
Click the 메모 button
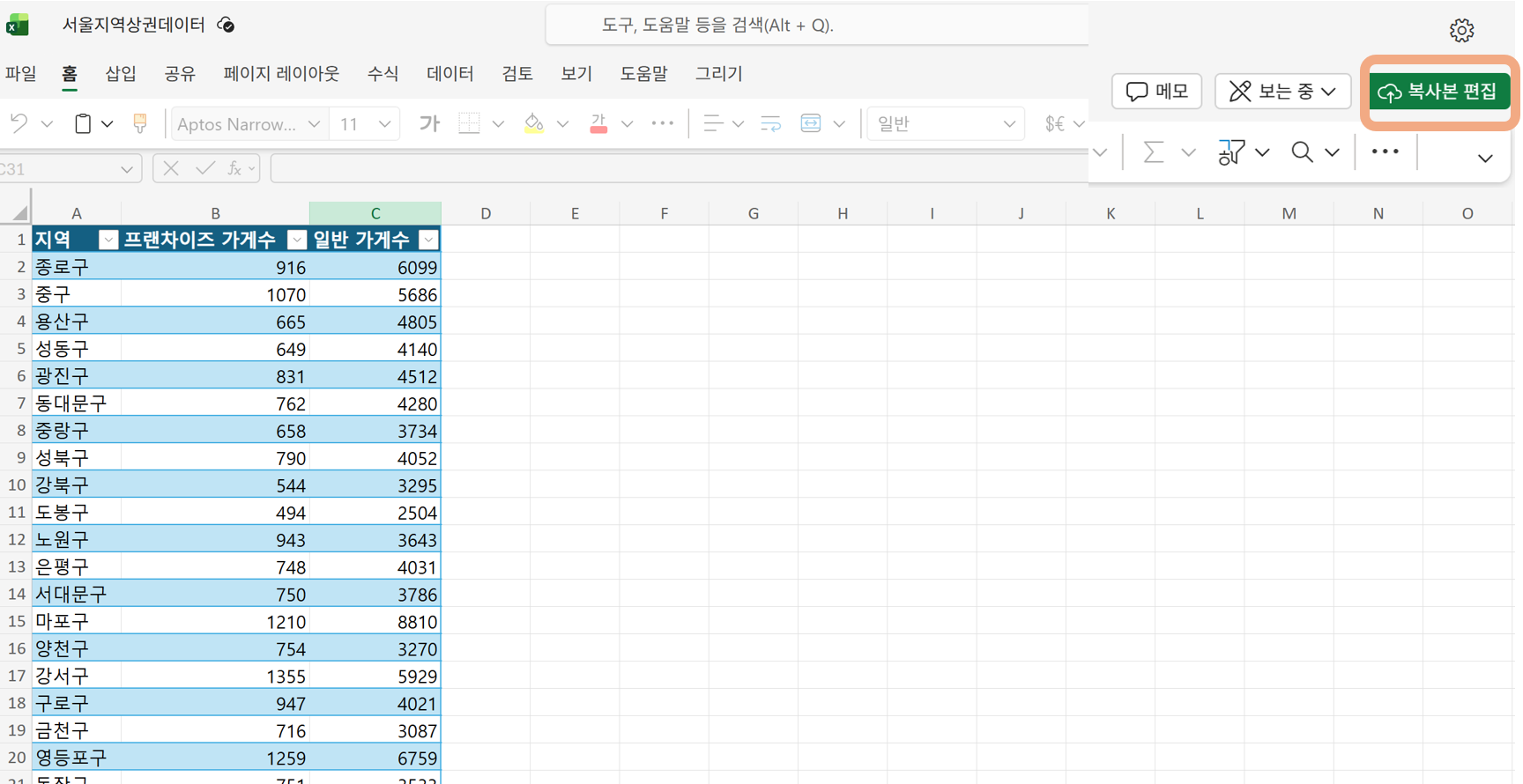1157,92
